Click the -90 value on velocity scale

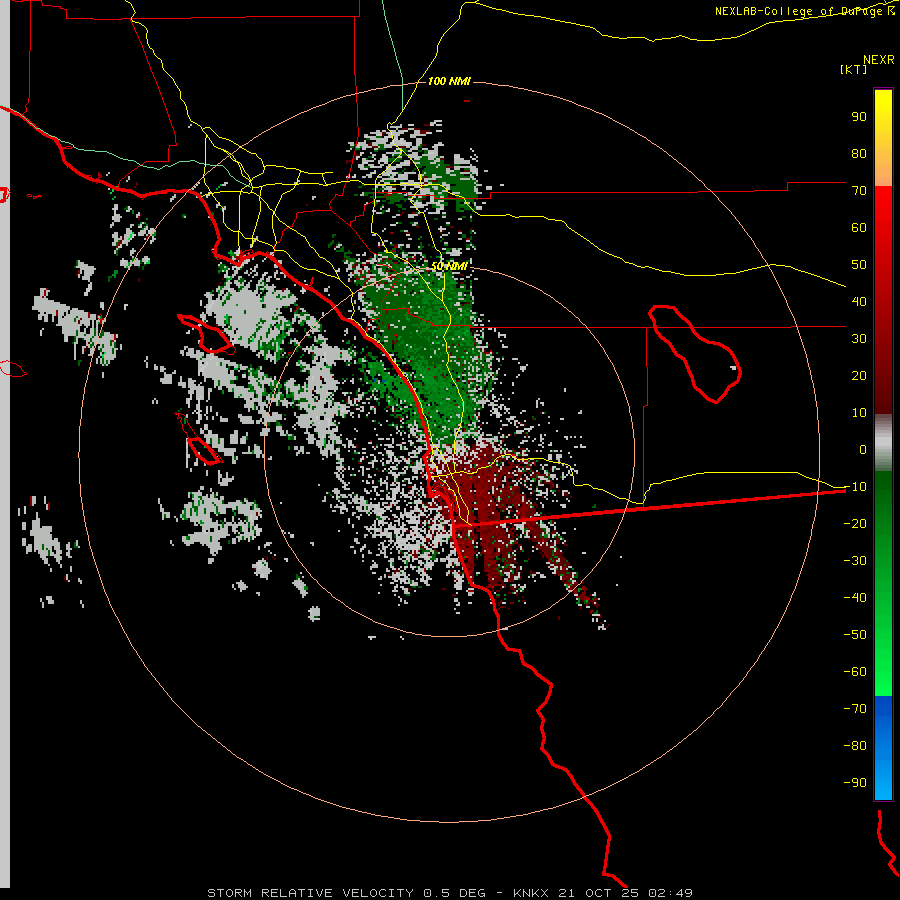(855, 783)
